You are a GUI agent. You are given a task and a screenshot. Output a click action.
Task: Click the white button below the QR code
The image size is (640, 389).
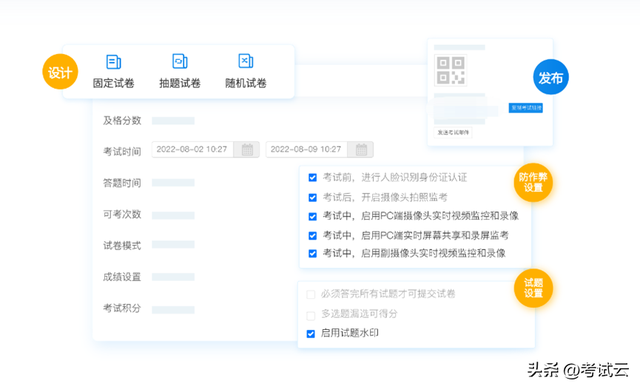coord(453,132)
